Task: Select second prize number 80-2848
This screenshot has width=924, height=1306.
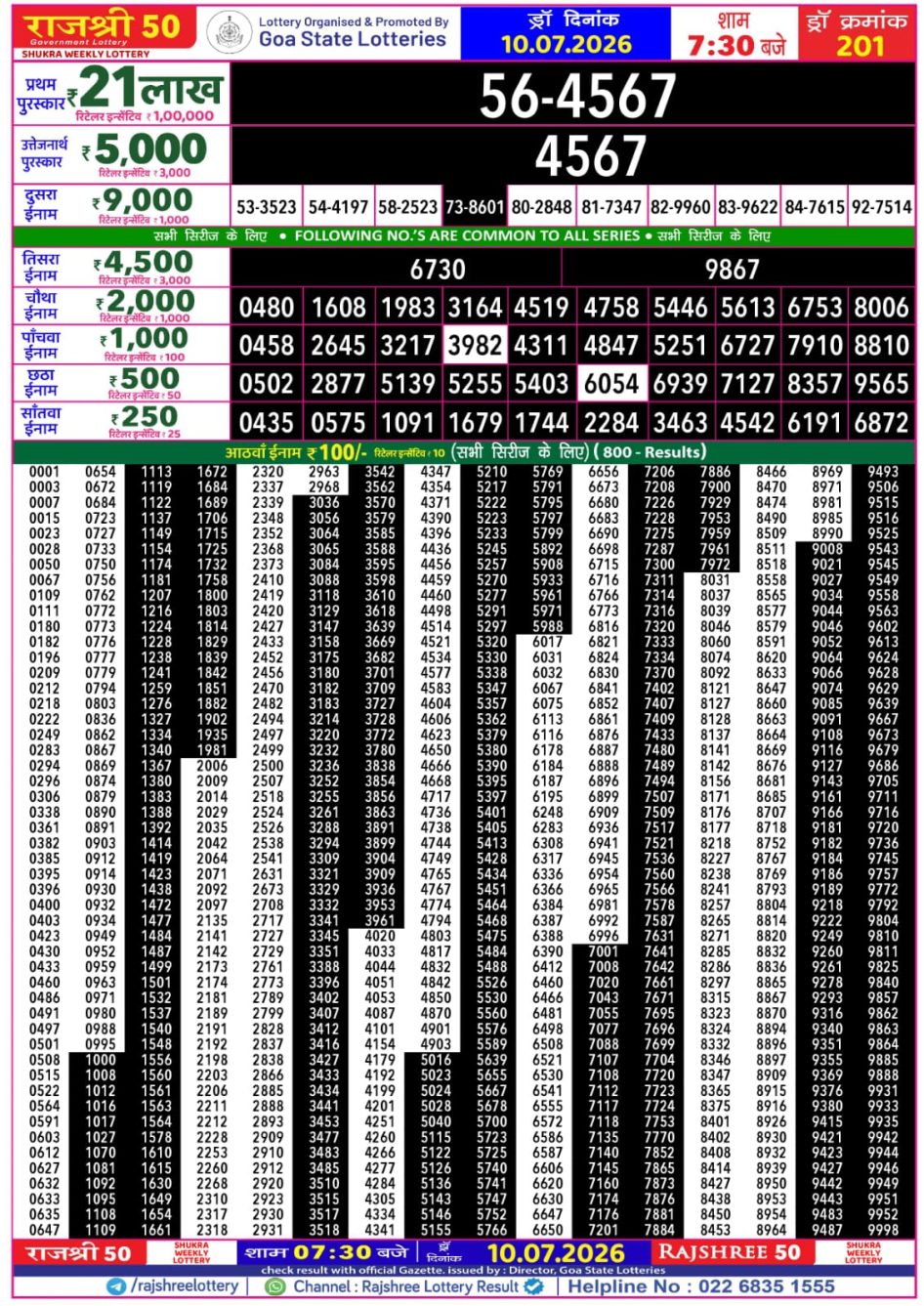Action: coord(542,207)
